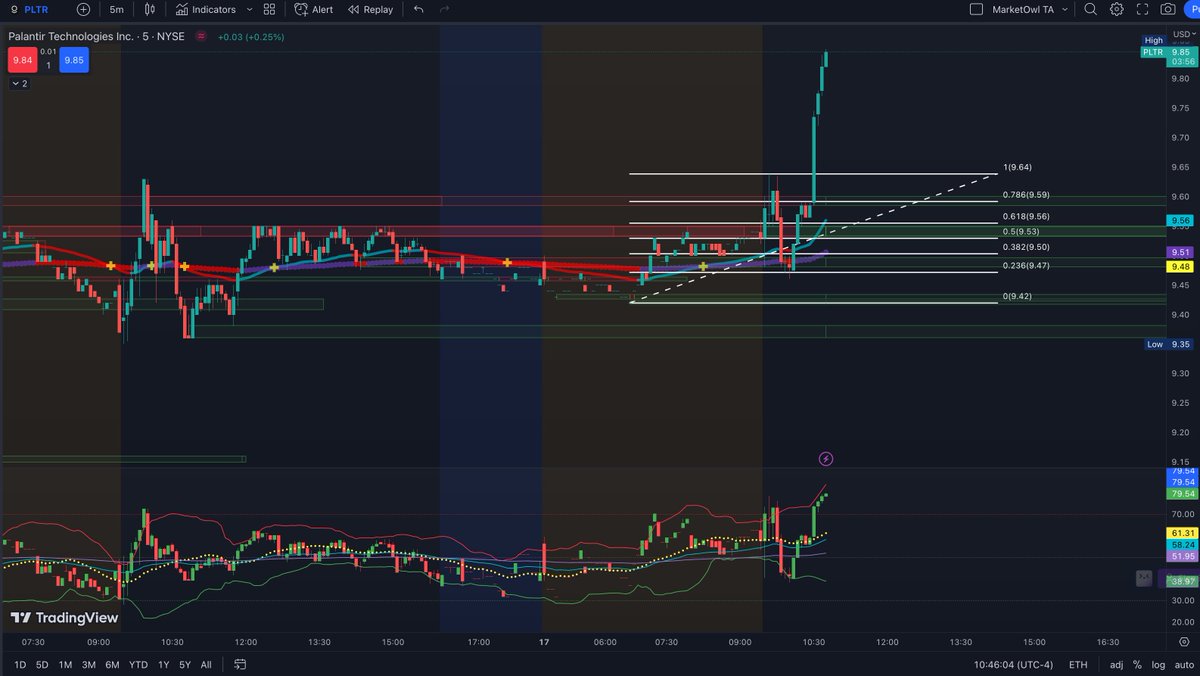Select the YTD date range

(x=138, y=665)
